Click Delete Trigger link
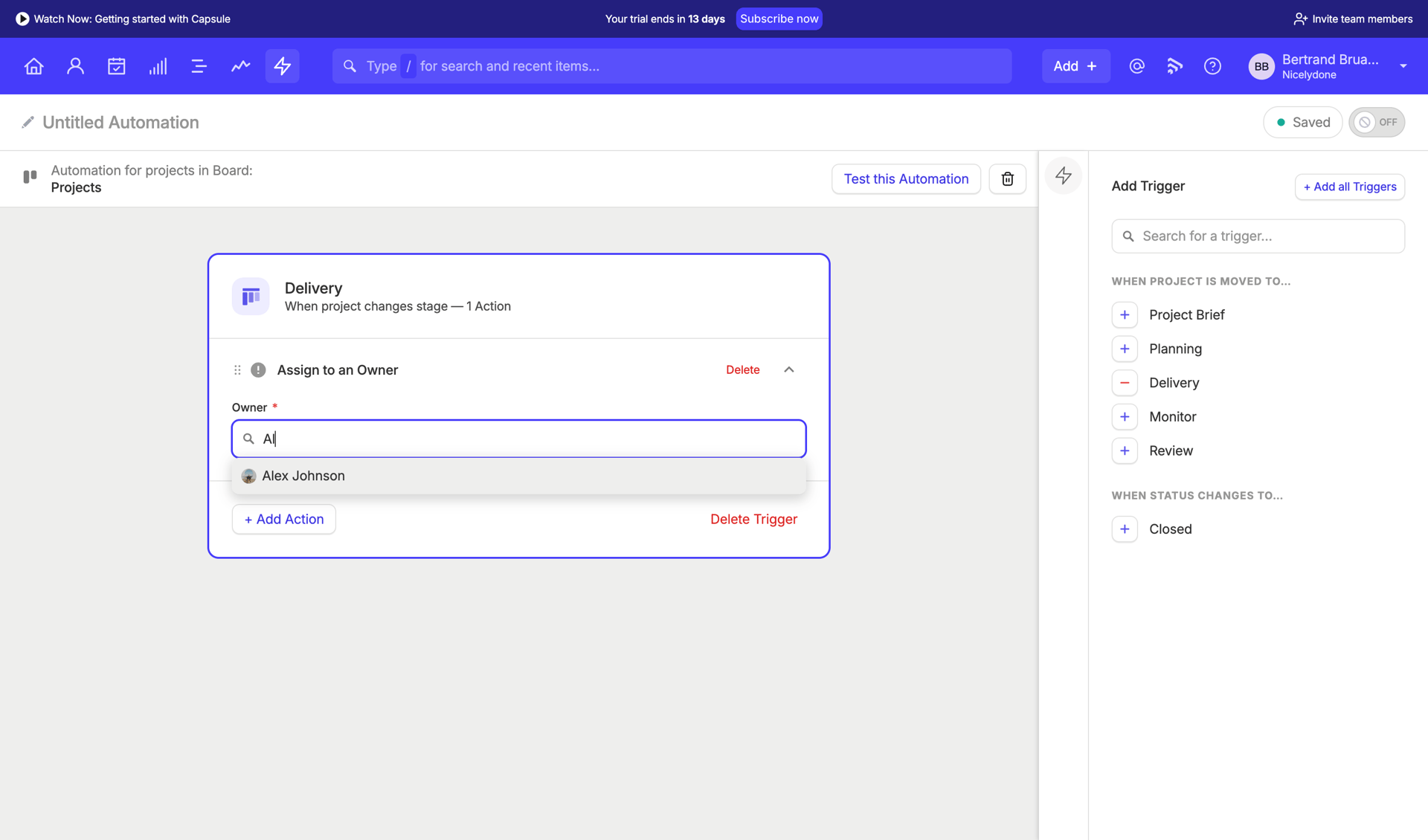Viewport: 1428px width, 840px height. pos(753,519)
